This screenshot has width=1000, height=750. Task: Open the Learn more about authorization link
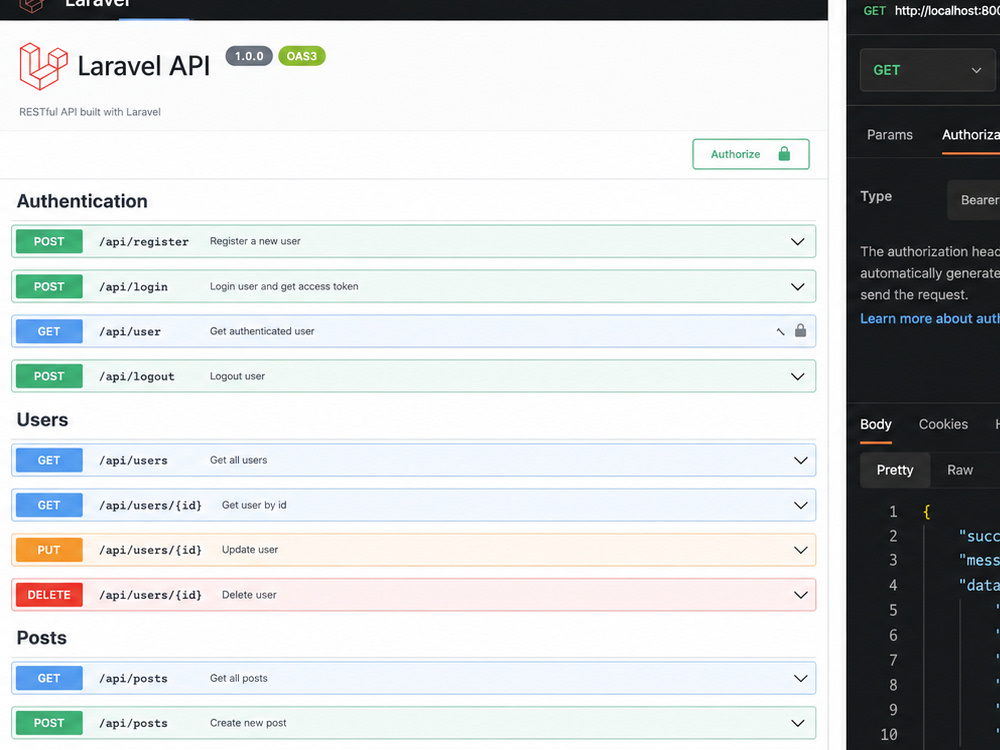coord(930,318)
